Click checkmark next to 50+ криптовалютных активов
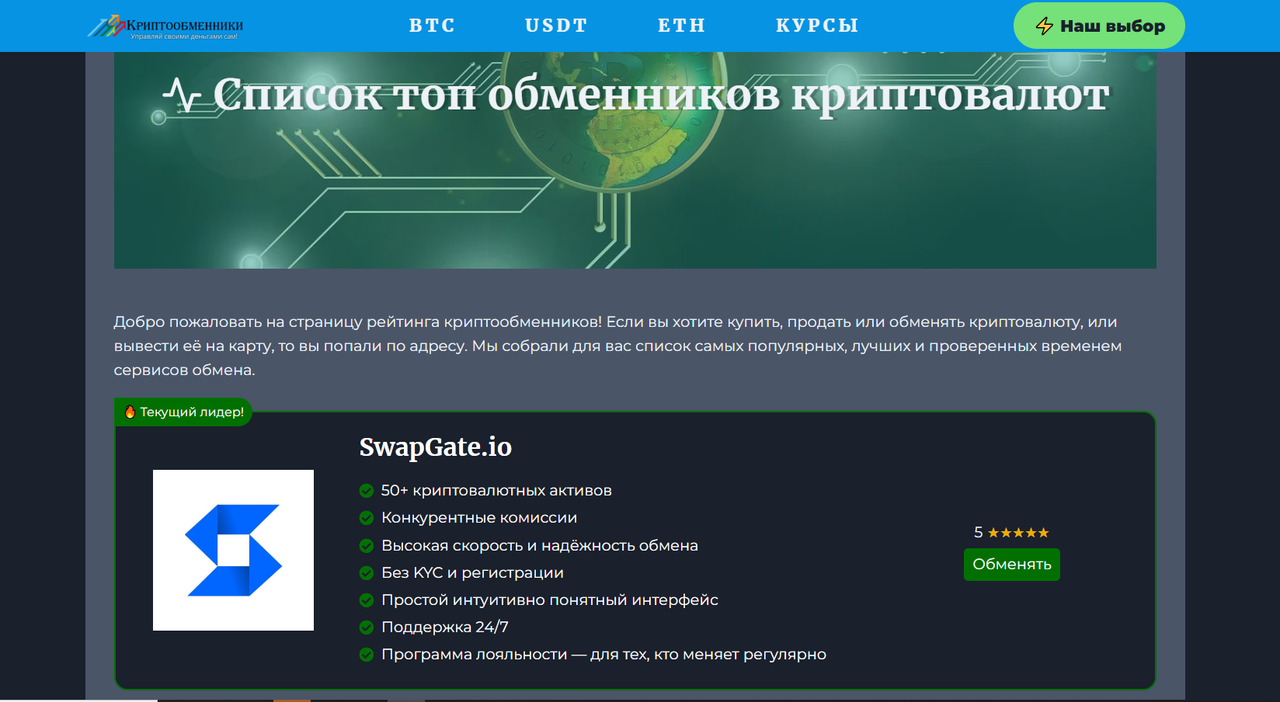 366,491
